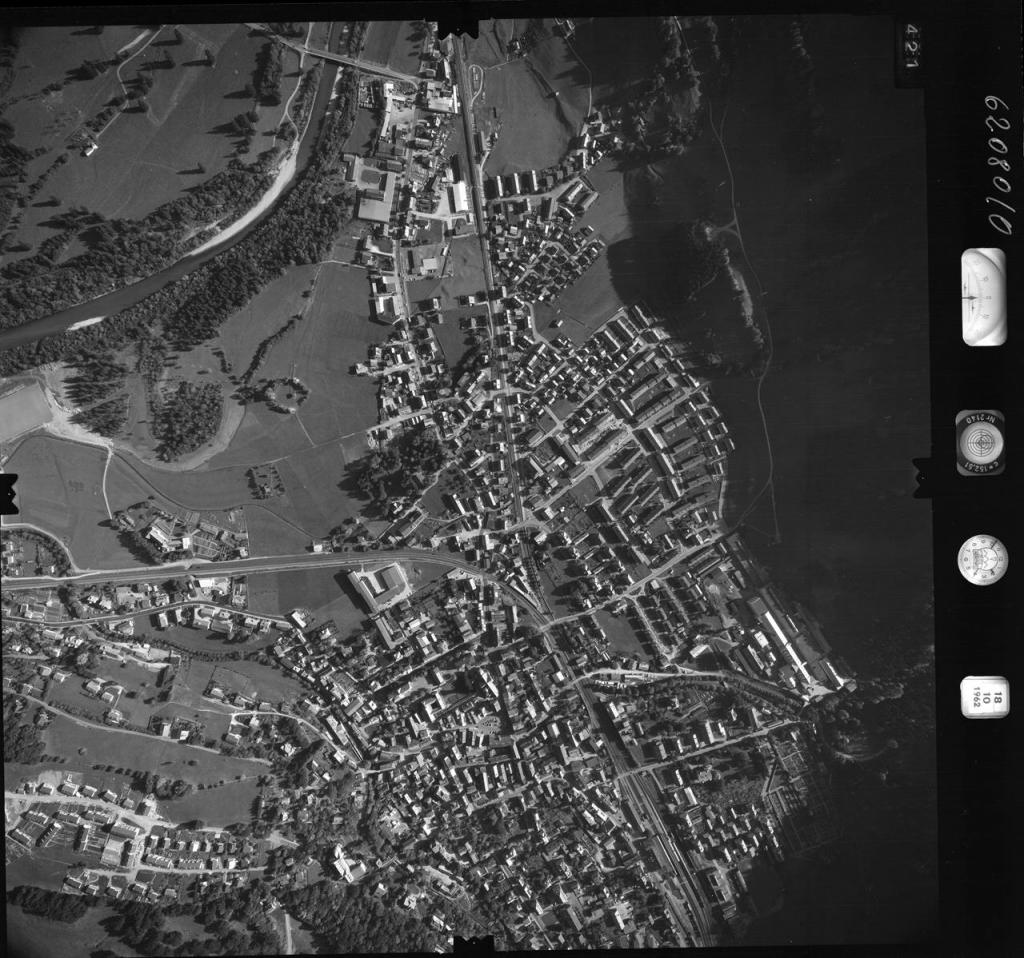Viewport: 1024px width, 958px height.
Task: Click the circular bubble level instrument
Action: pos(980,441)
